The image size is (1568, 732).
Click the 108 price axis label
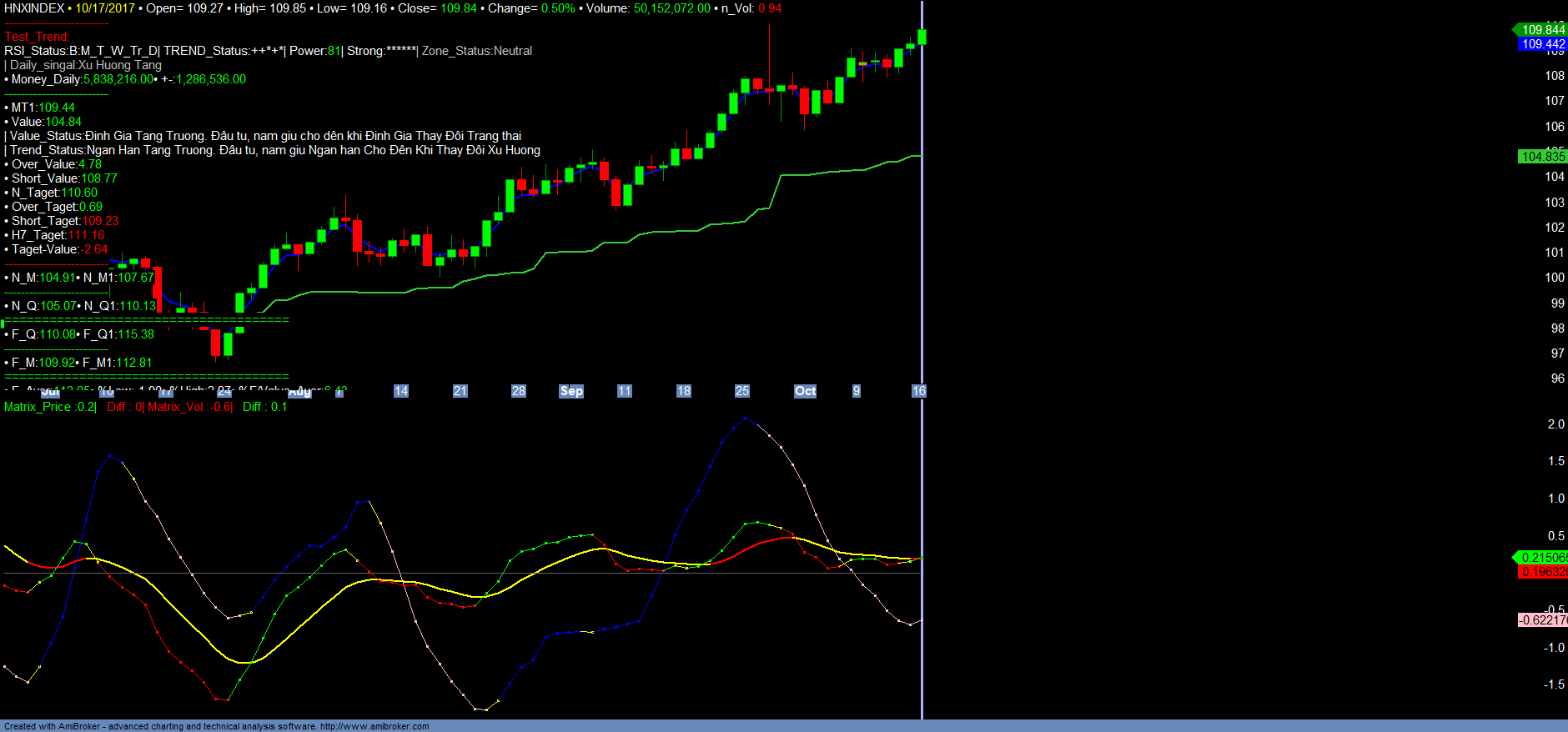pyautogui.click(x=1554, y=76)
